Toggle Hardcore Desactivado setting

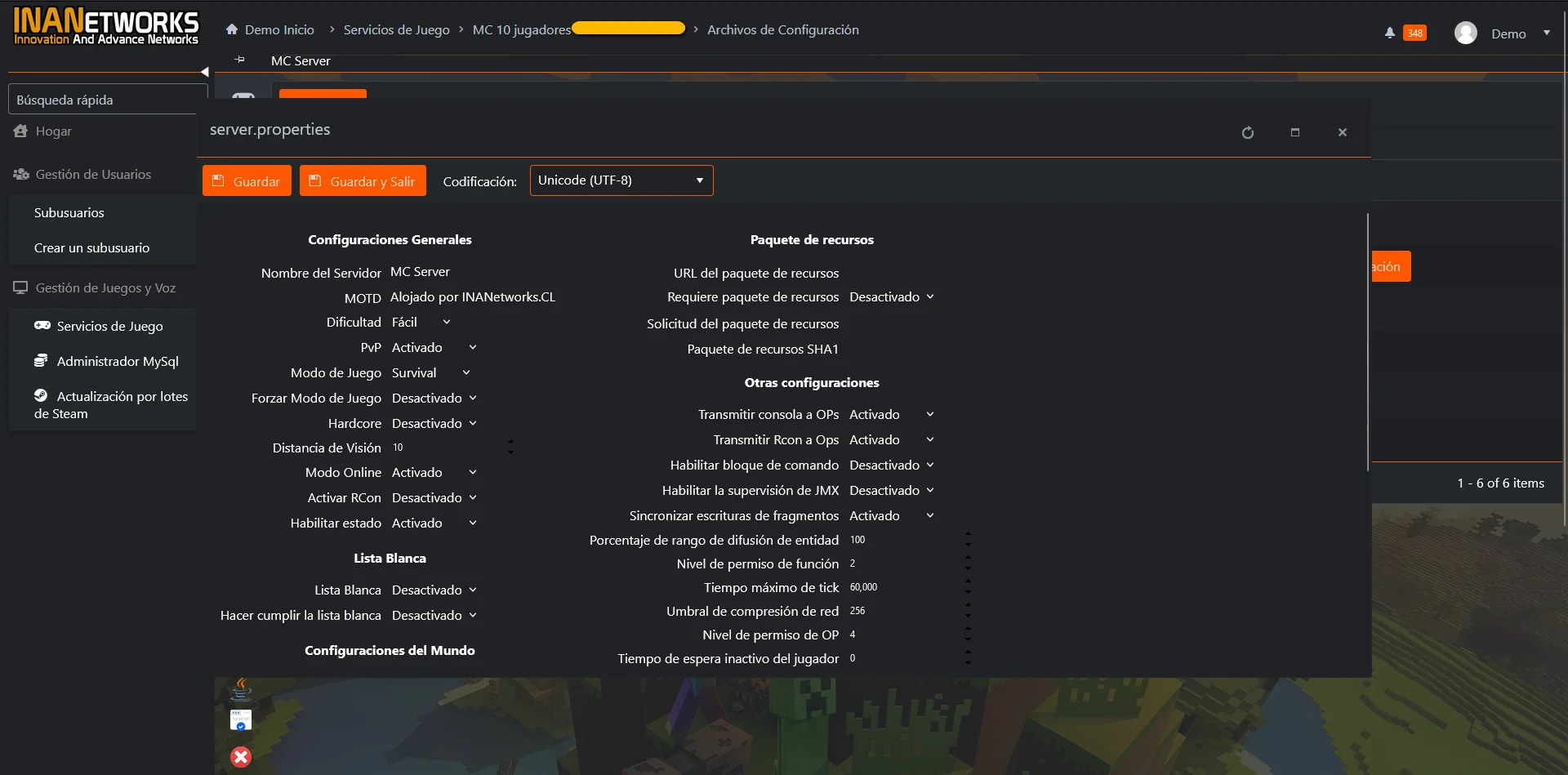click(434, 424)
